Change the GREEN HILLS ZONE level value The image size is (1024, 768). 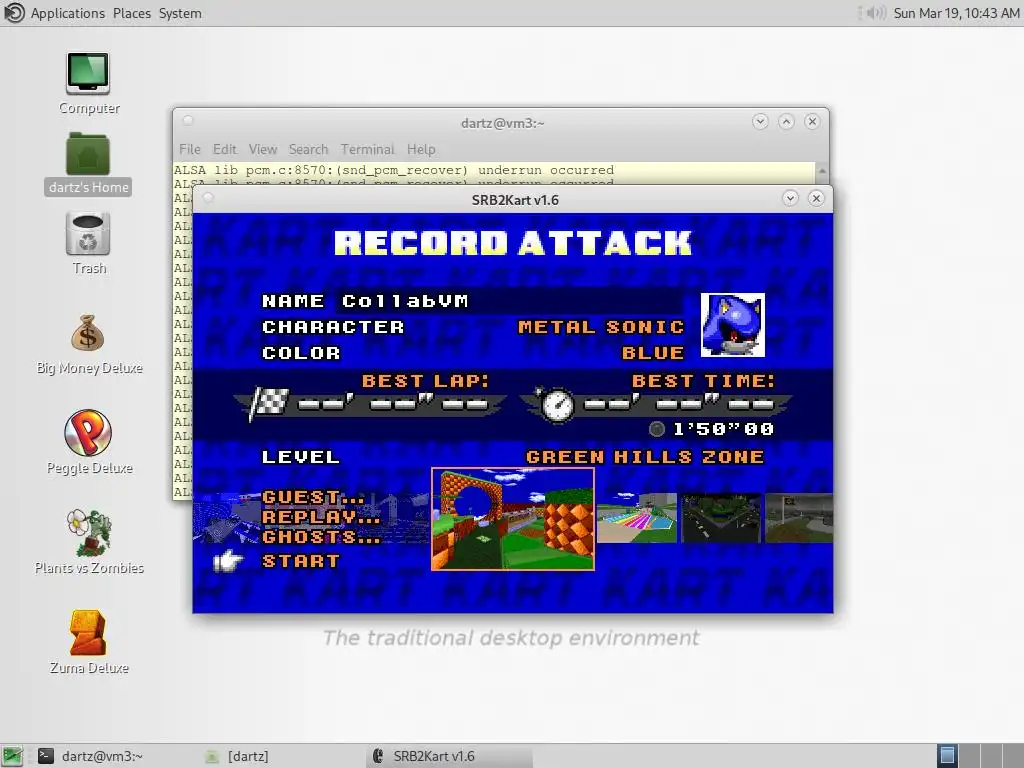[645, 456]
